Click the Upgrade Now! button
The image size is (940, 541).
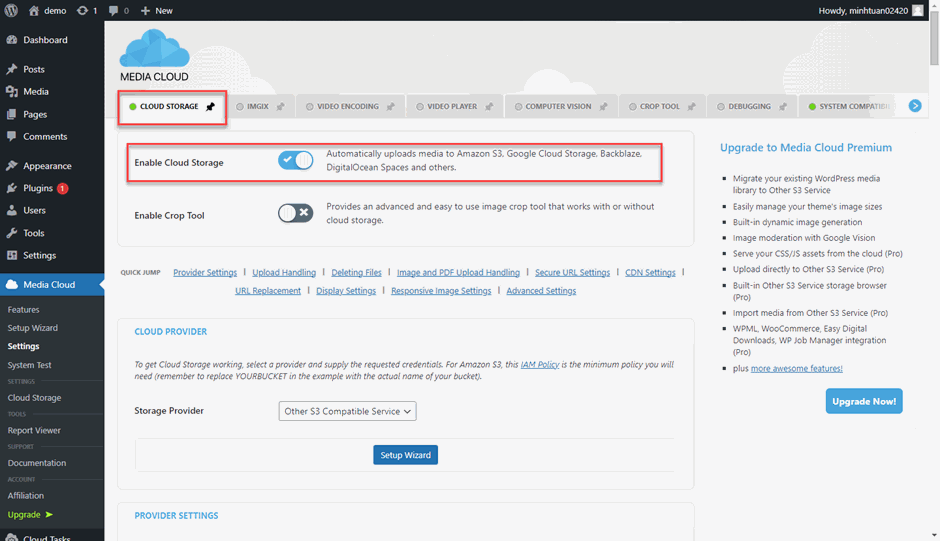tap(864, 401)
